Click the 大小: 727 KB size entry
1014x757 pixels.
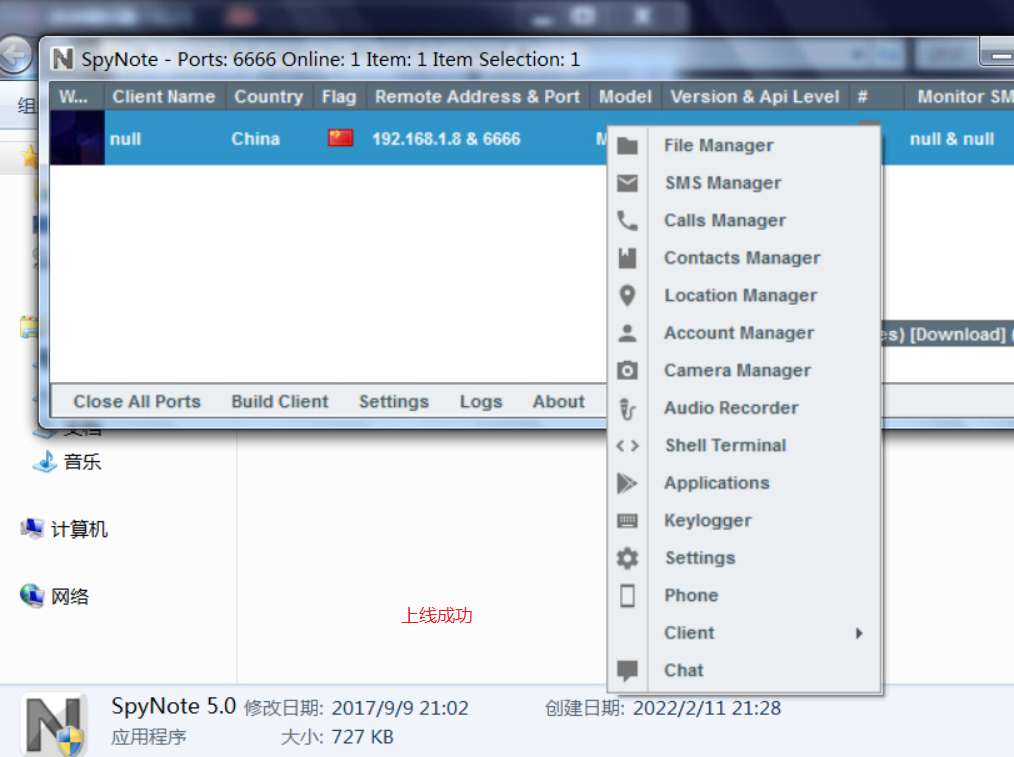point(337,737)
